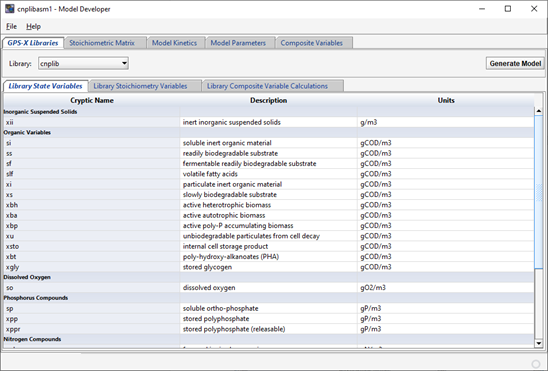Select 'dissolved oxygen' description
Screen dimensions: 548x371
click(268, 288)
